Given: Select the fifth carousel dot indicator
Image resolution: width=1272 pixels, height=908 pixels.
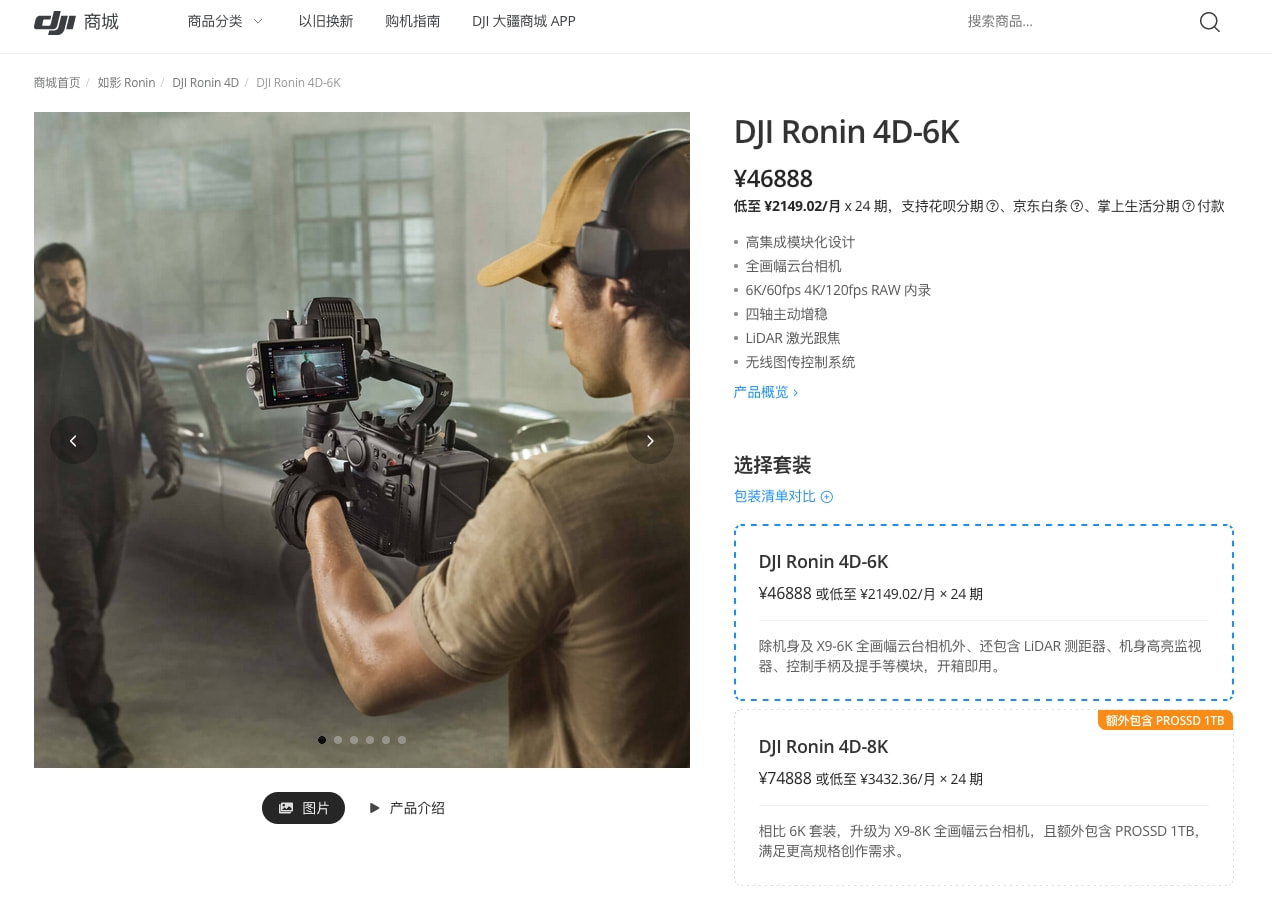Looking at the screenshot, I should (x=386, y=740).
